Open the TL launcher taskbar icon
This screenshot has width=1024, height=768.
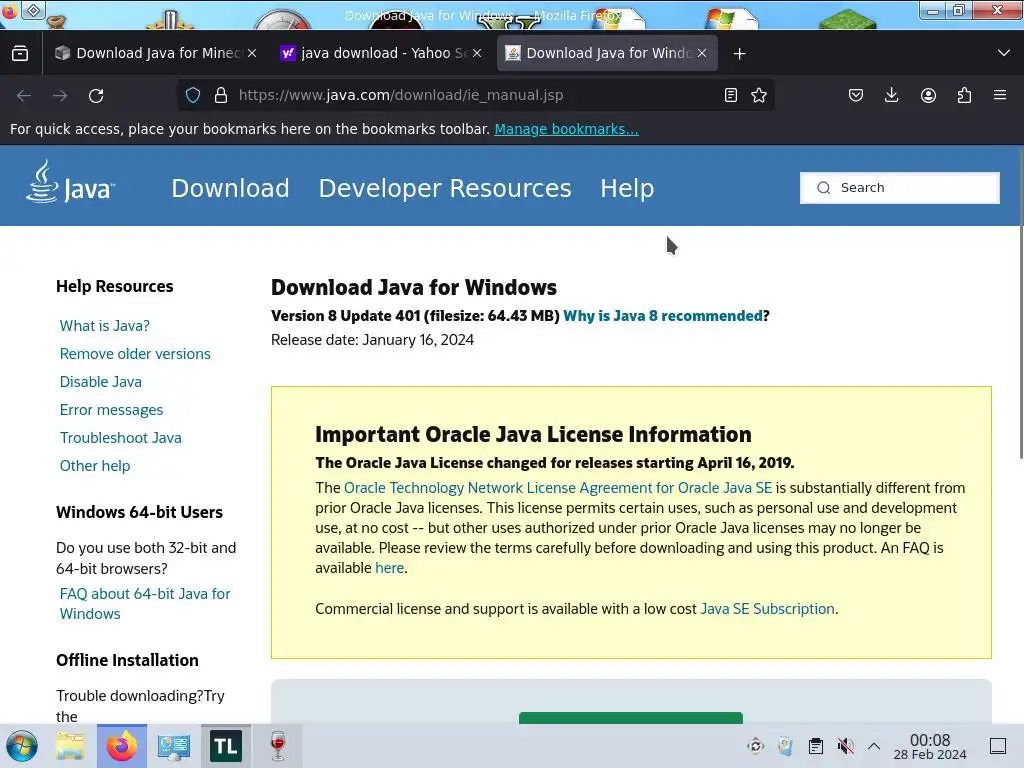226,746
